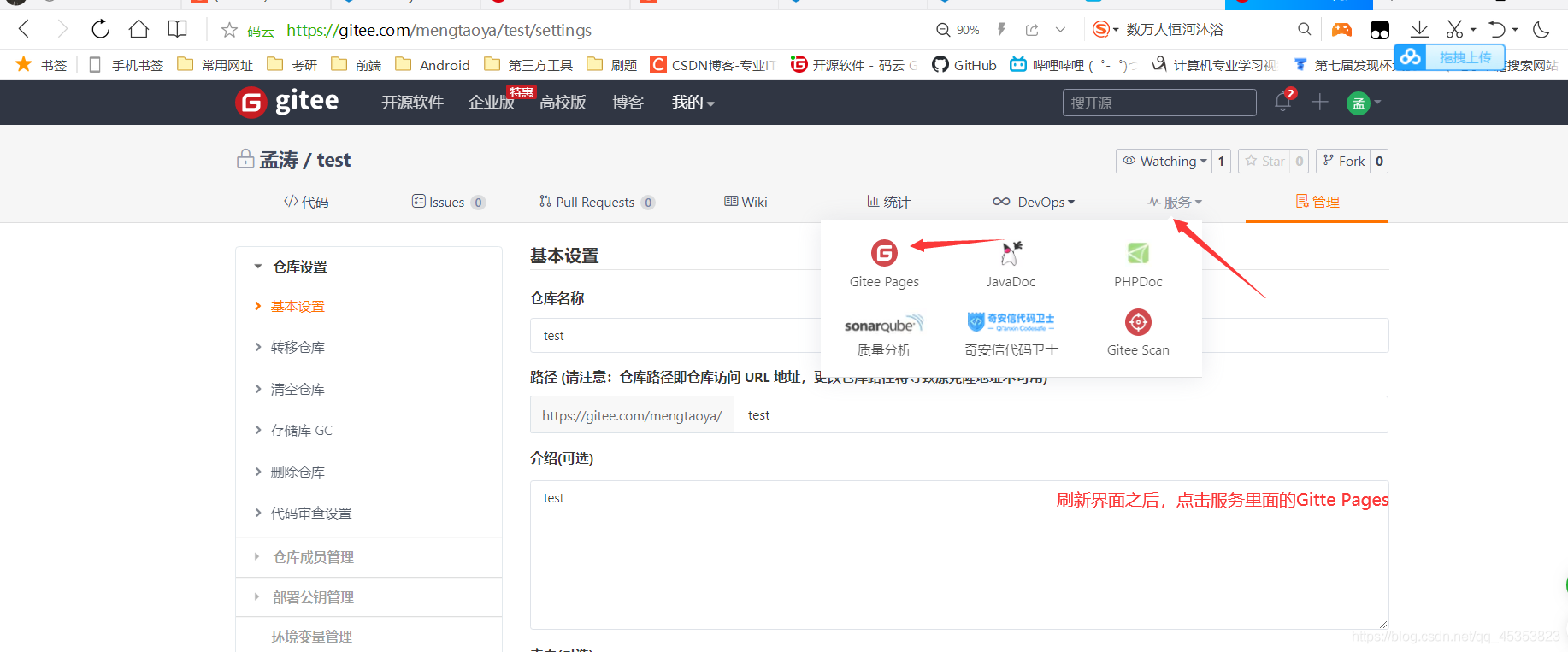
Task: Select 清空仓库 in the sidebar
Action: tap(298, 389)
